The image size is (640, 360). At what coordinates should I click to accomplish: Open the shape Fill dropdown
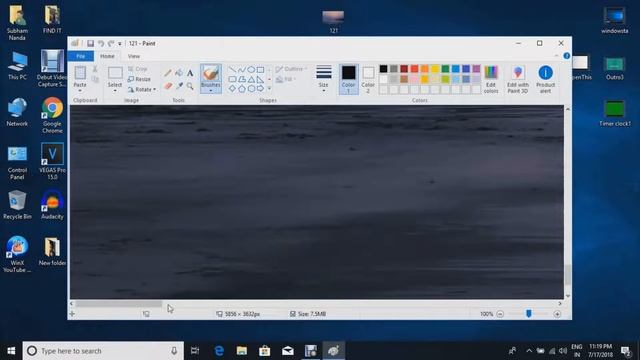[x=286, y=79]
